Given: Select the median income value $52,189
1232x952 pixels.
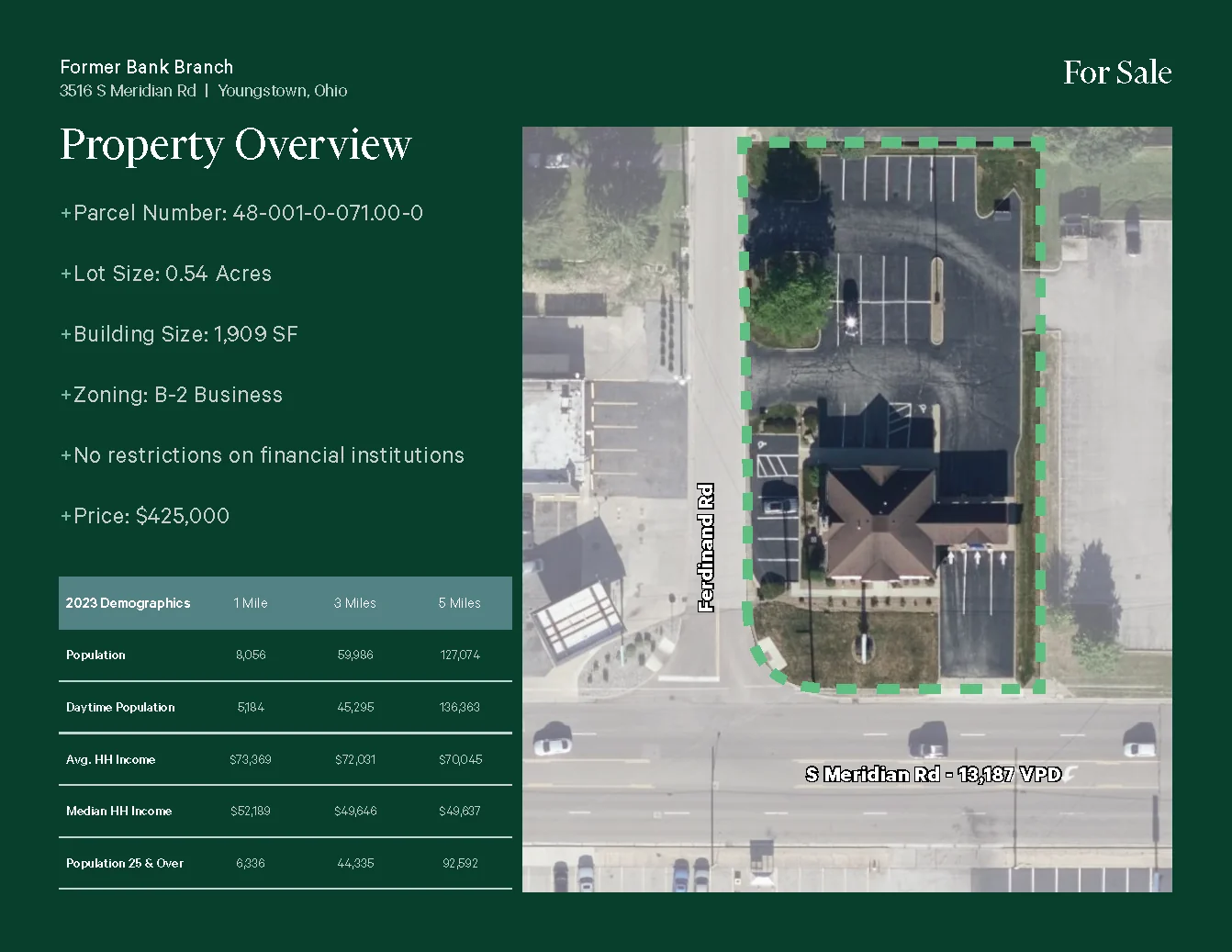Looking at the screenshot, I should [x=251, y=812].
